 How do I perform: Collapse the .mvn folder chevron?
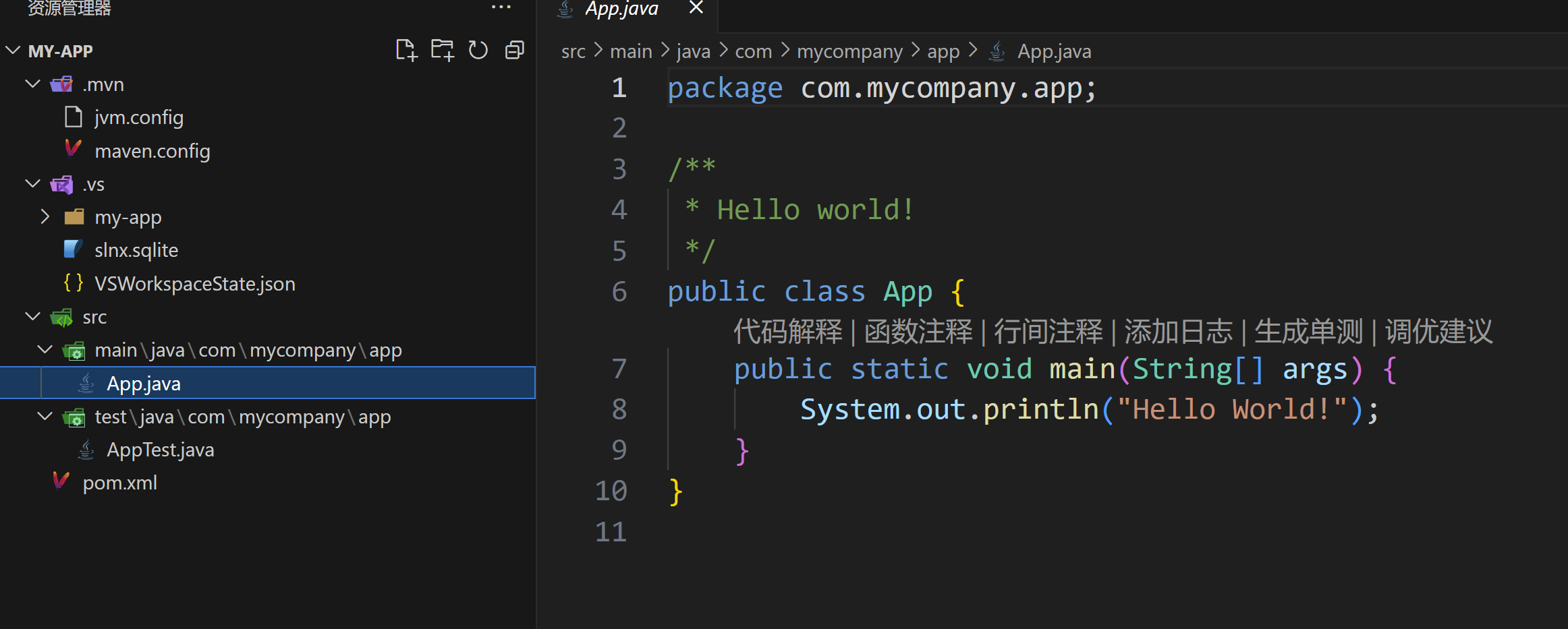coord(32,84)
